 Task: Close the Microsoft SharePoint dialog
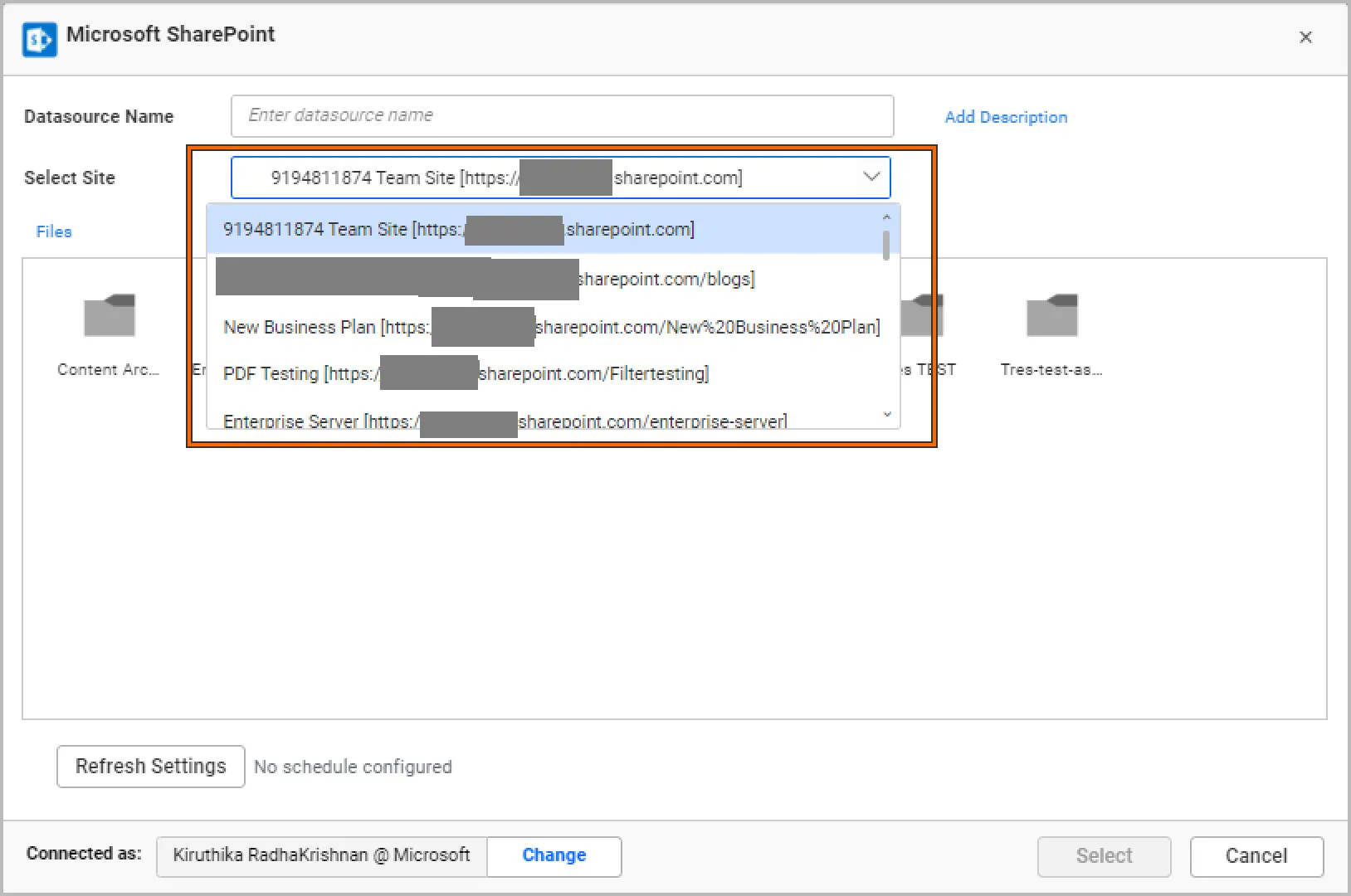(1305, 37)
